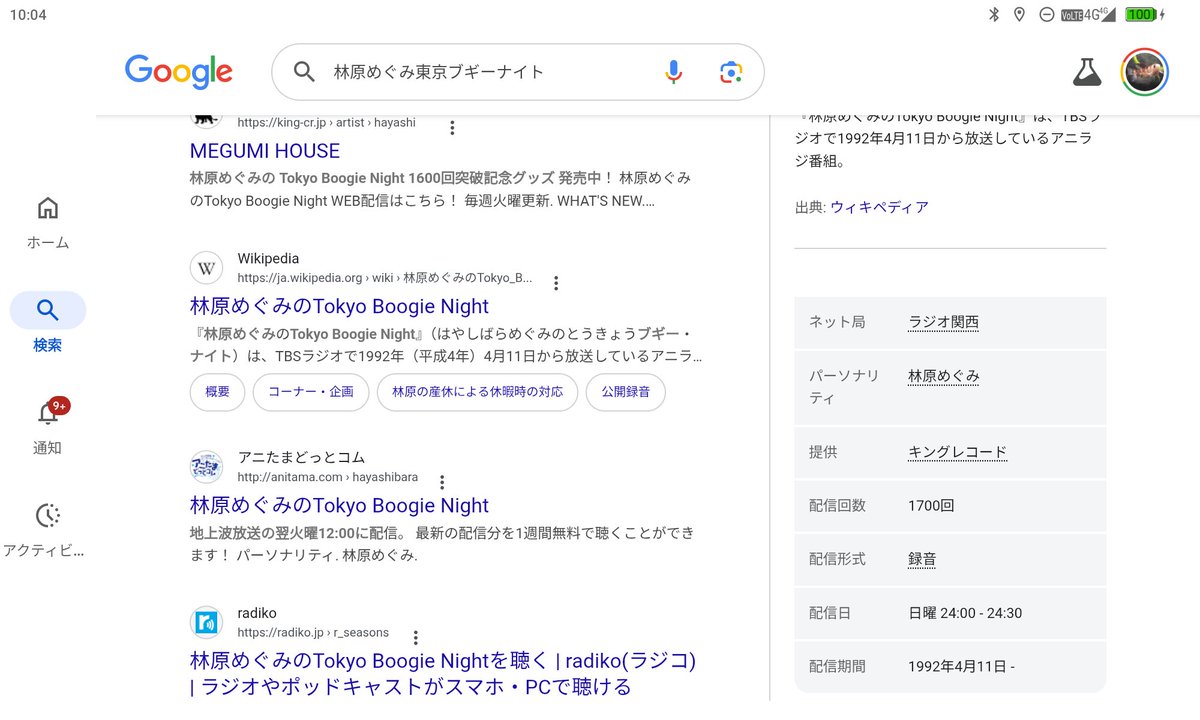Open the three-dot menu on the Wikipedia result
The image size is (1200, 720).
tap(555, 283)
